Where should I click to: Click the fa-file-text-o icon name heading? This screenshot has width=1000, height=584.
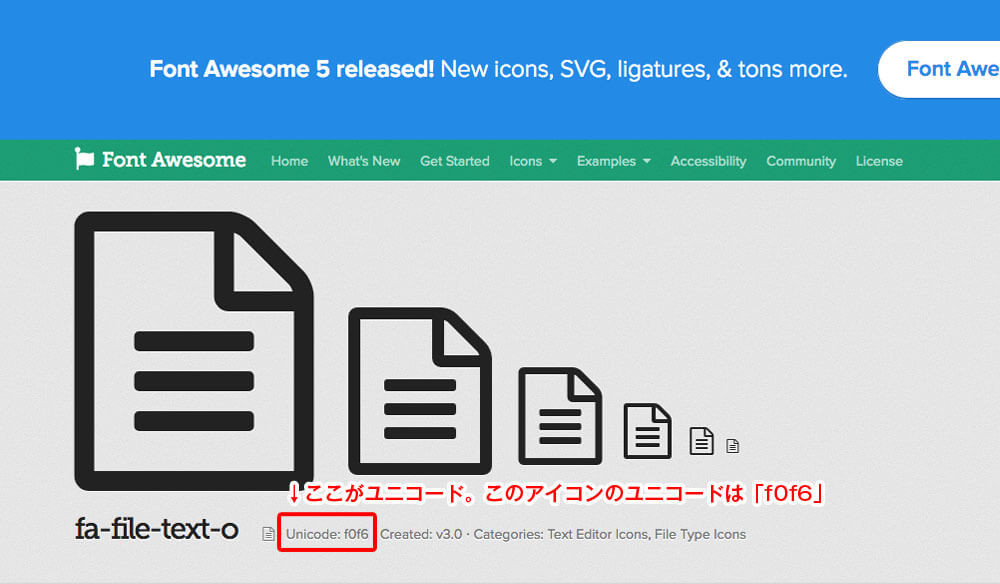pos(157,529)
